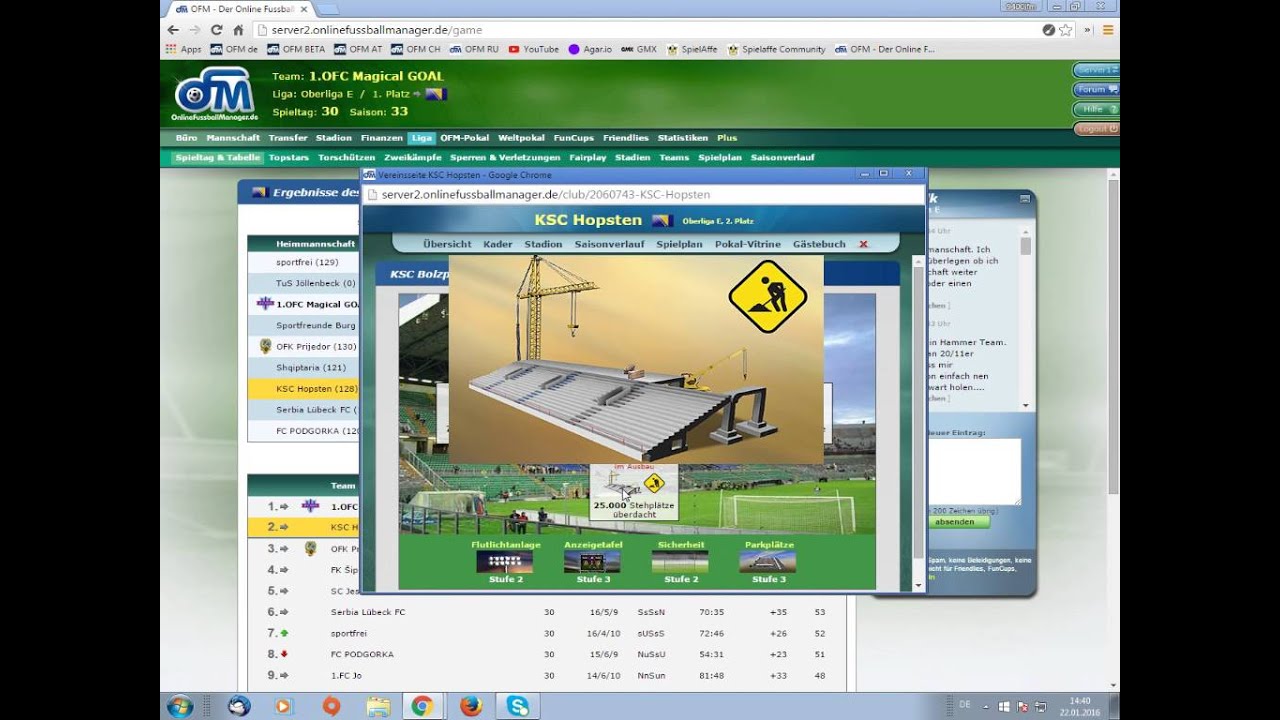The height and width of the screenshot is (720, 1280).
Task: Reload the page in Chrome
Action: [216, 30]
